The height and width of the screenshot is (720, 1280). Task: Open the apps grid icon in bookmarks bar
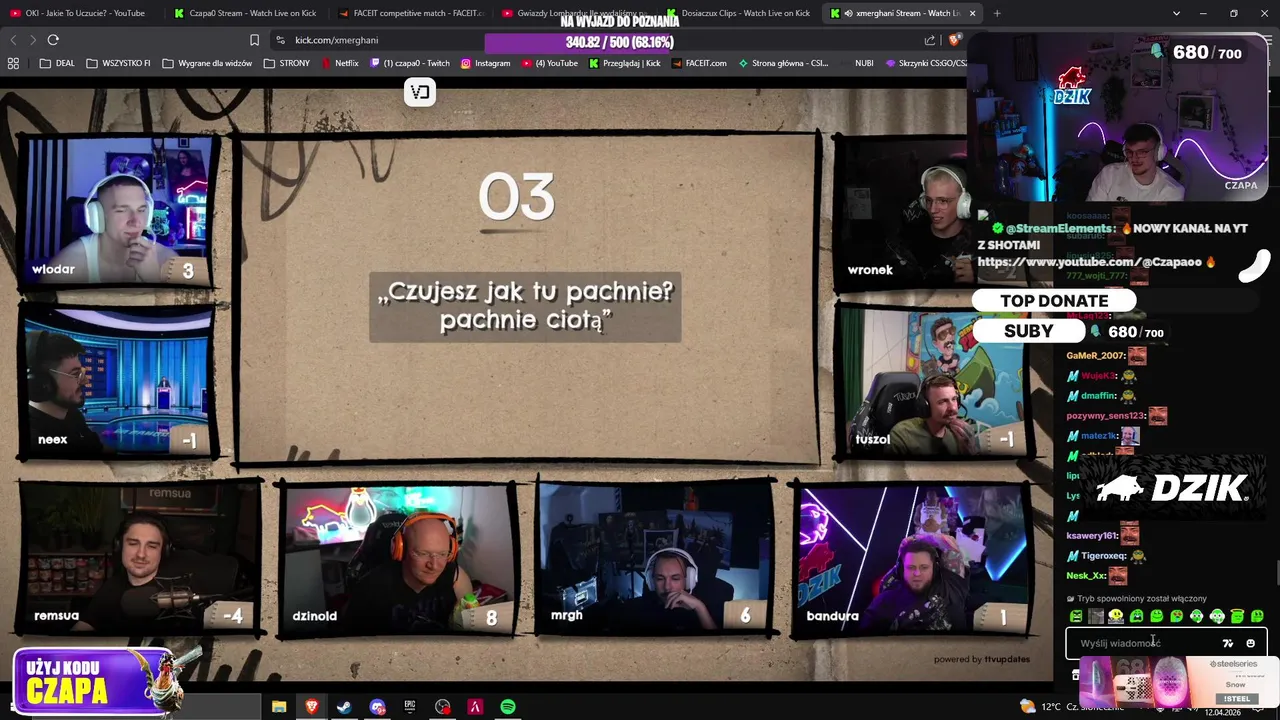(x=13, y=63)
